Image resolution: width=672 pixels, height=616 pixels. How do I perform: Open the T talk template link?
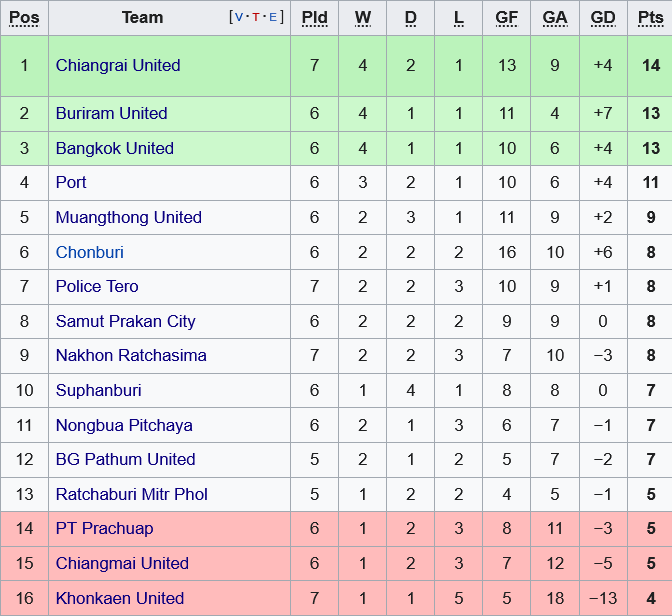[x=258, y=17]
